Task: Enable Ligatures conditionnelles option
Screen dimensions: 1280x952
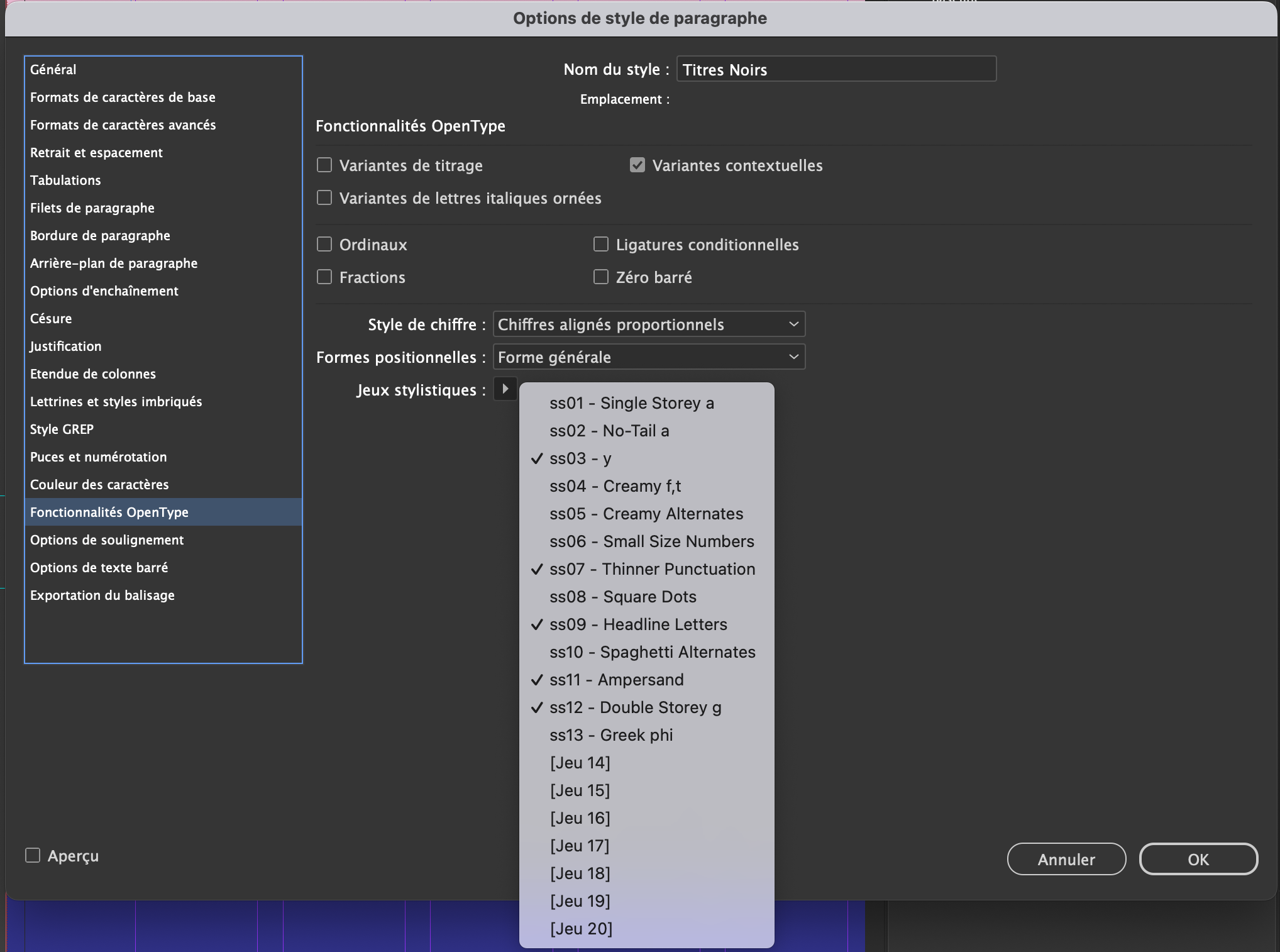Action: [x=601, y=245]
